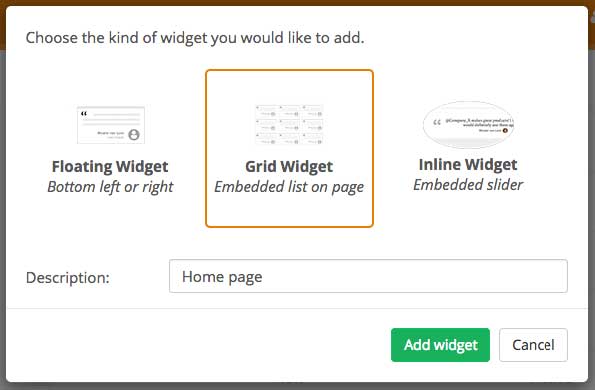The height and width of the screenshot is (390, 595).
Task: Click the quote mark icon in Floating preview
Action: tap(84, 113)
